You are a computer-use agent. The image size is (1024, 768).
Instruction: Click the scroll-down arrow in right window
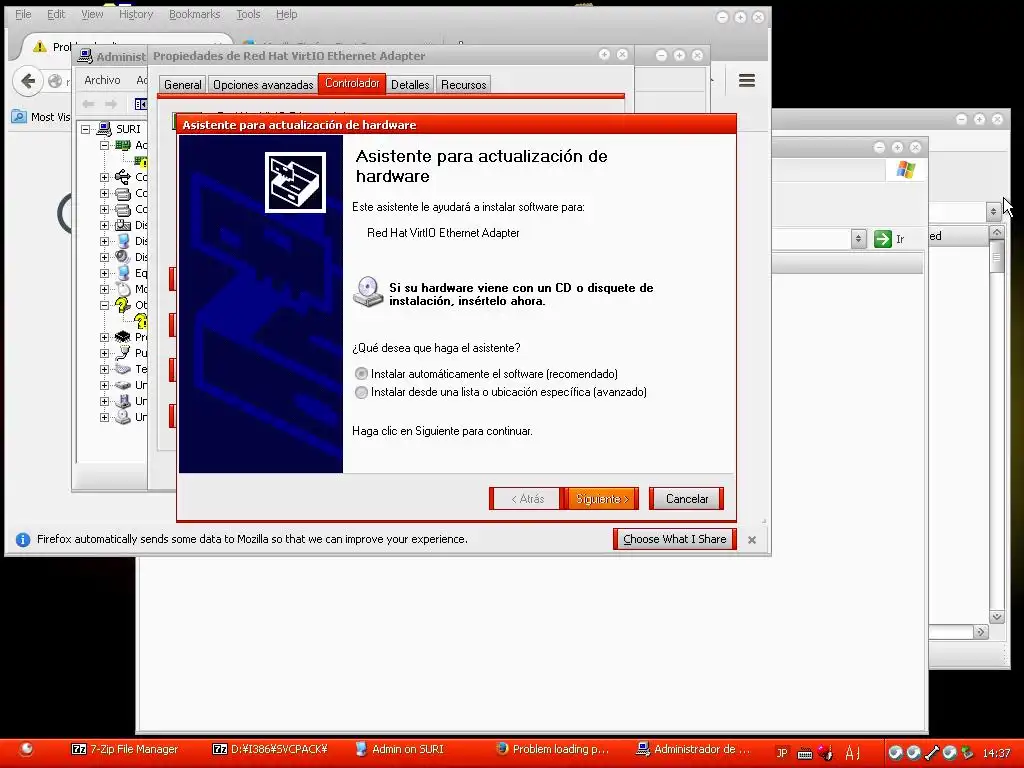[x=997, y=617]
